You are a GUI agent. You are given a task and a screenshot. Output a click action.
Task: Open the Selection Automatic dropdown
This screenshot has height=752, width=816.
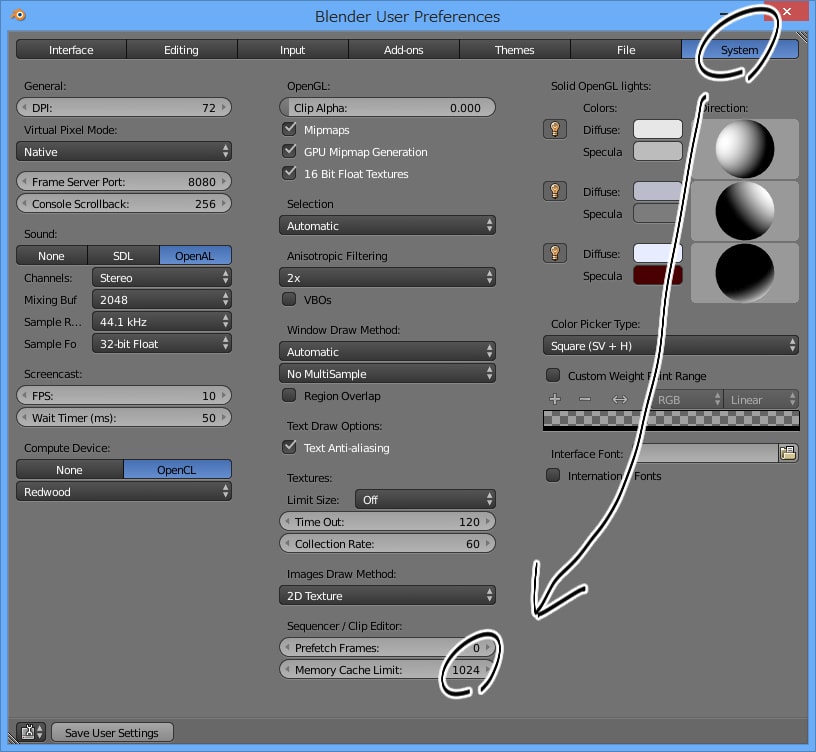[387, 225]
